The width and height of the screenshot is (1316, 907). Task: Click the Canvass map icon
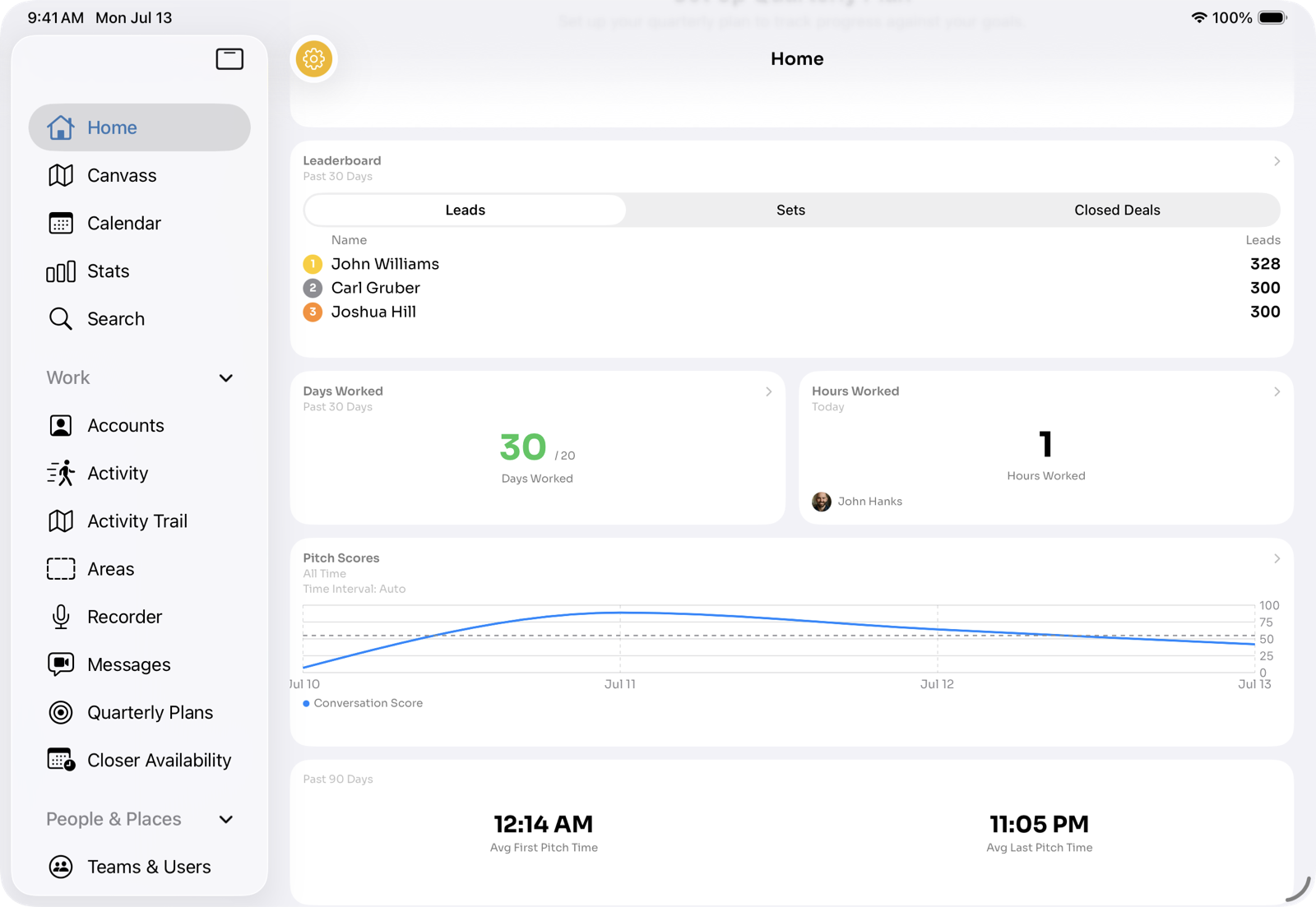point(60,175)
